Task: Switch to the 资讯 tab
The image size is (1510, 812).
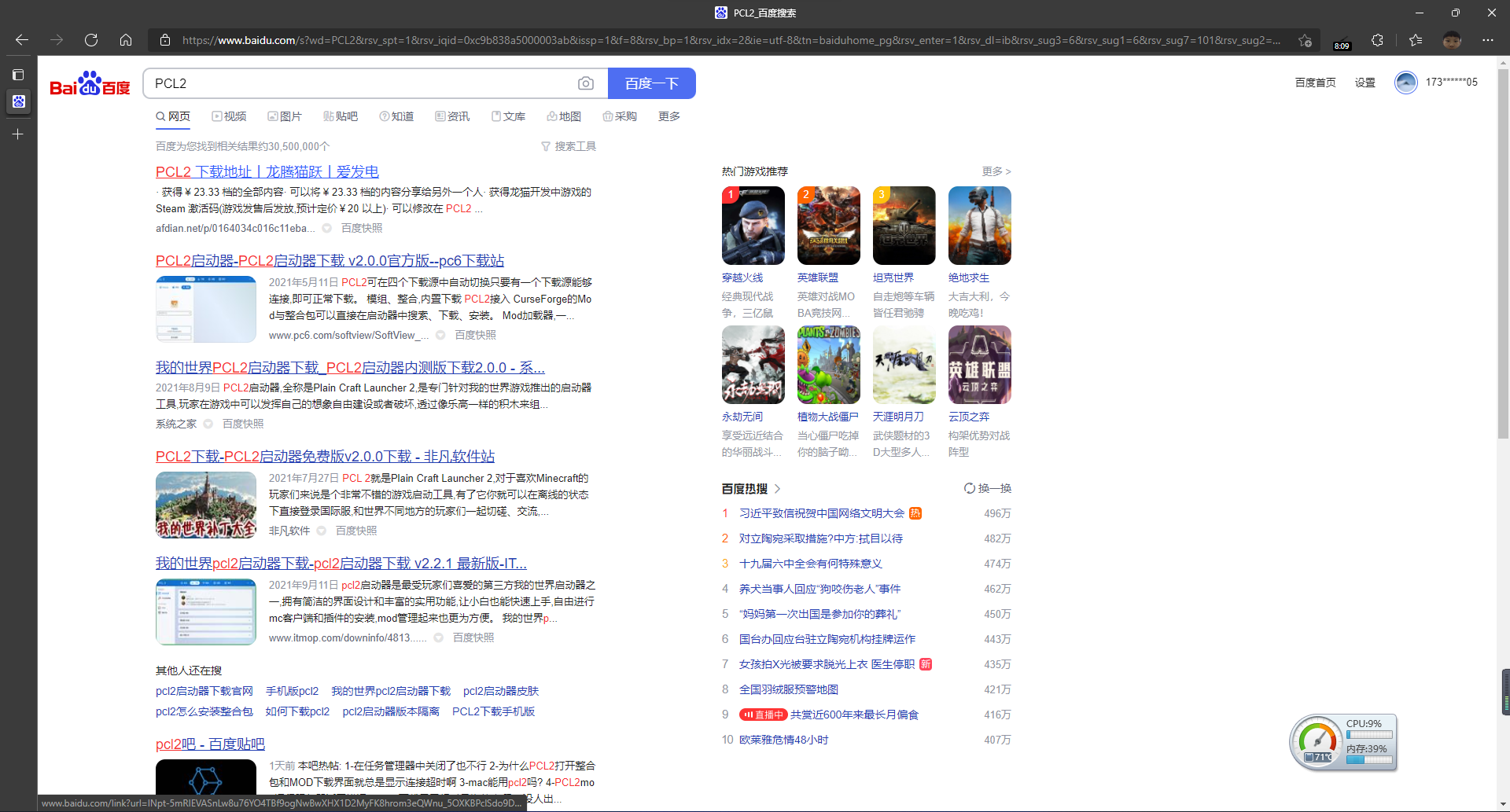Action: pyautogui.click(x=452, y=116)
